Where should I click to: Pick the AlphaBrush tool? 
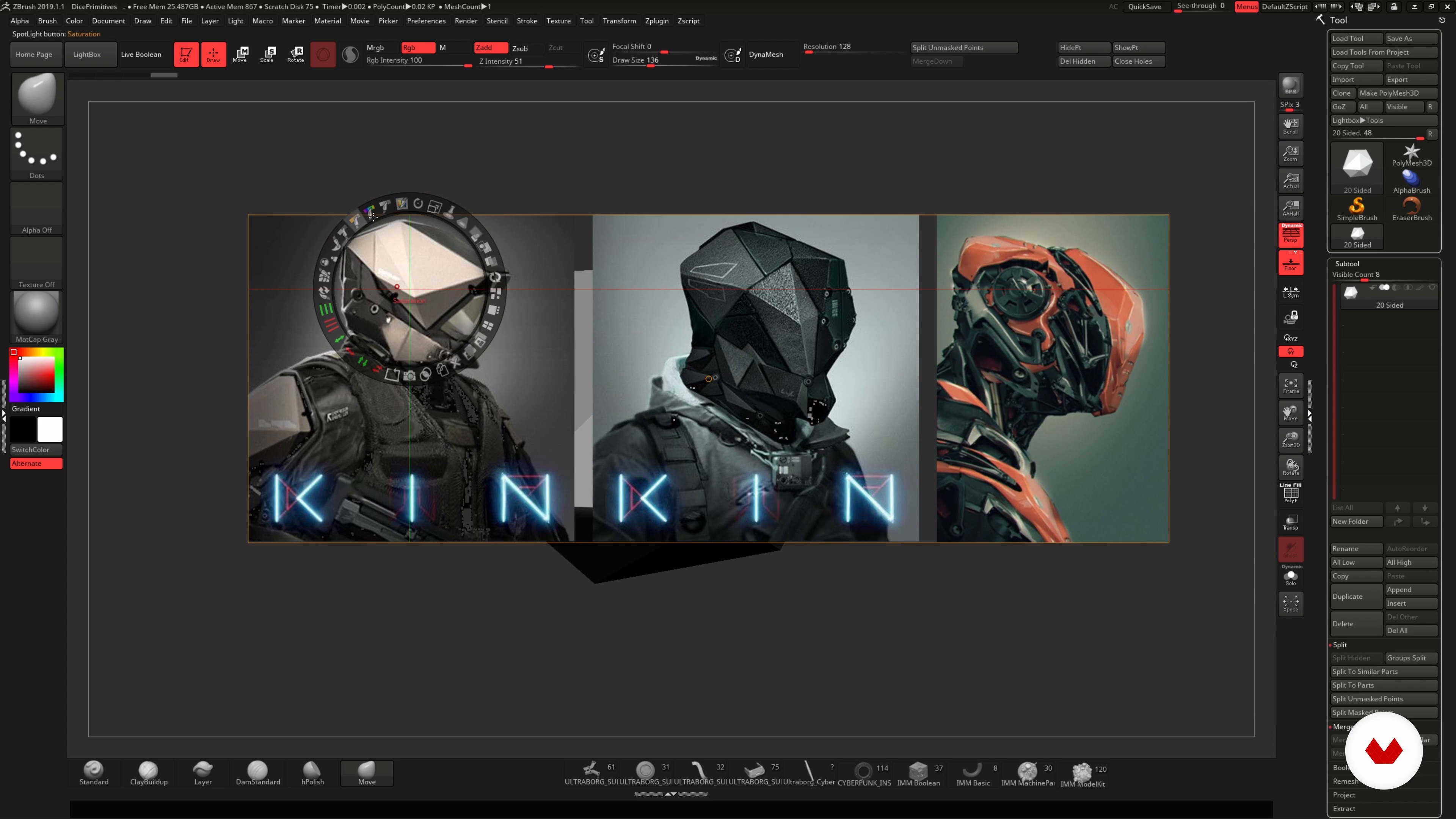pyautogui.click(x=1411, y=182)
